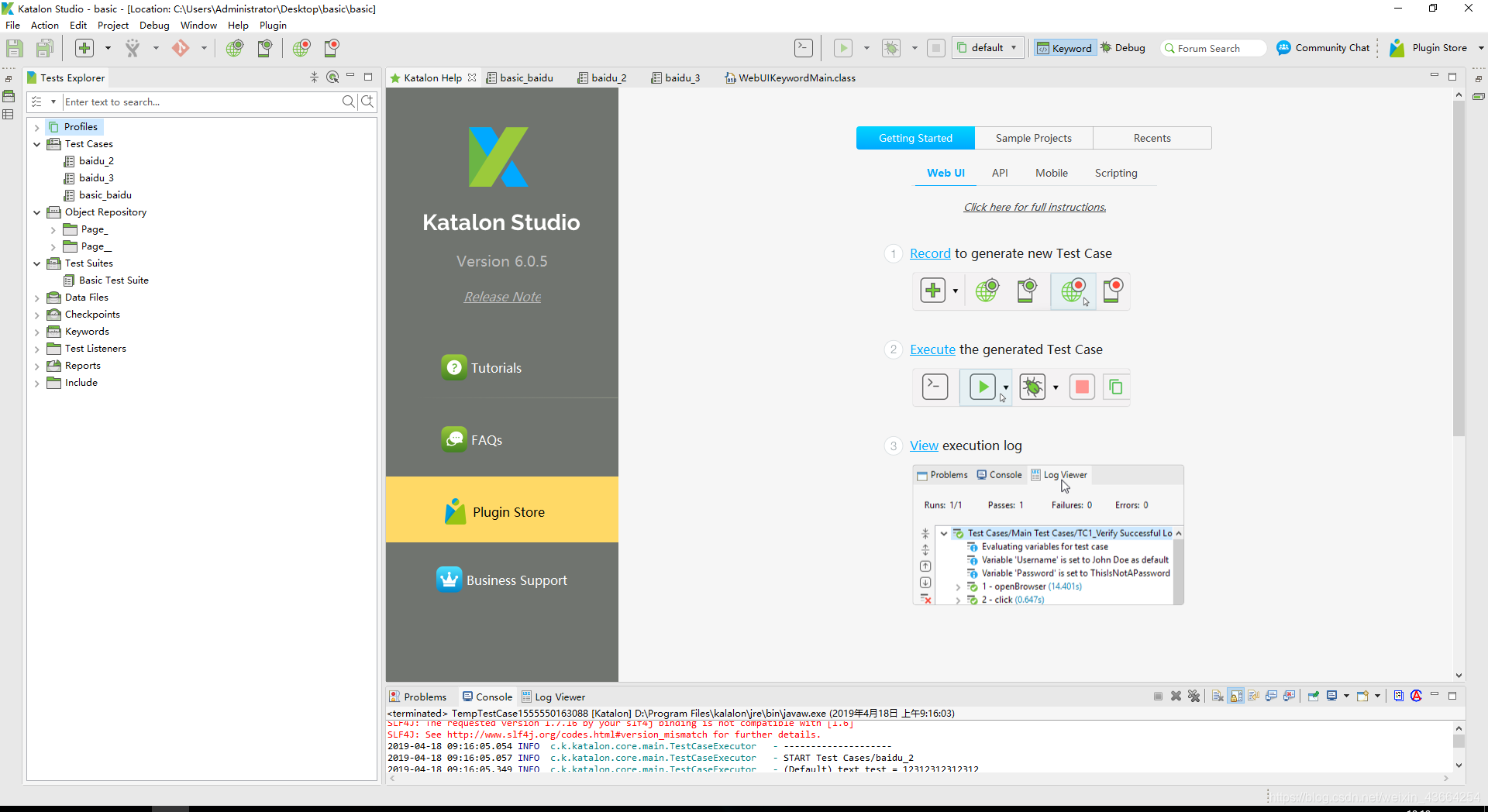
Task: Click the Save All toolbar icon
Action: (x=45, y=48)
